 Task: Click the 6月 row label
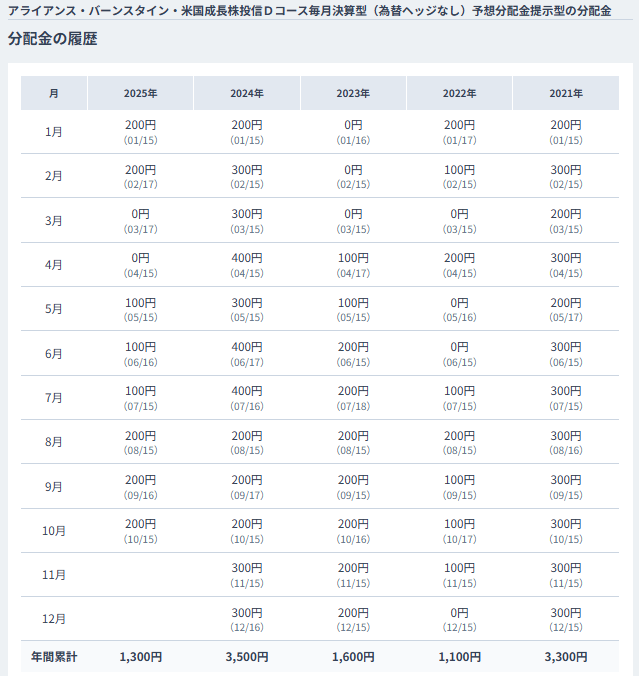coord(54,353)
